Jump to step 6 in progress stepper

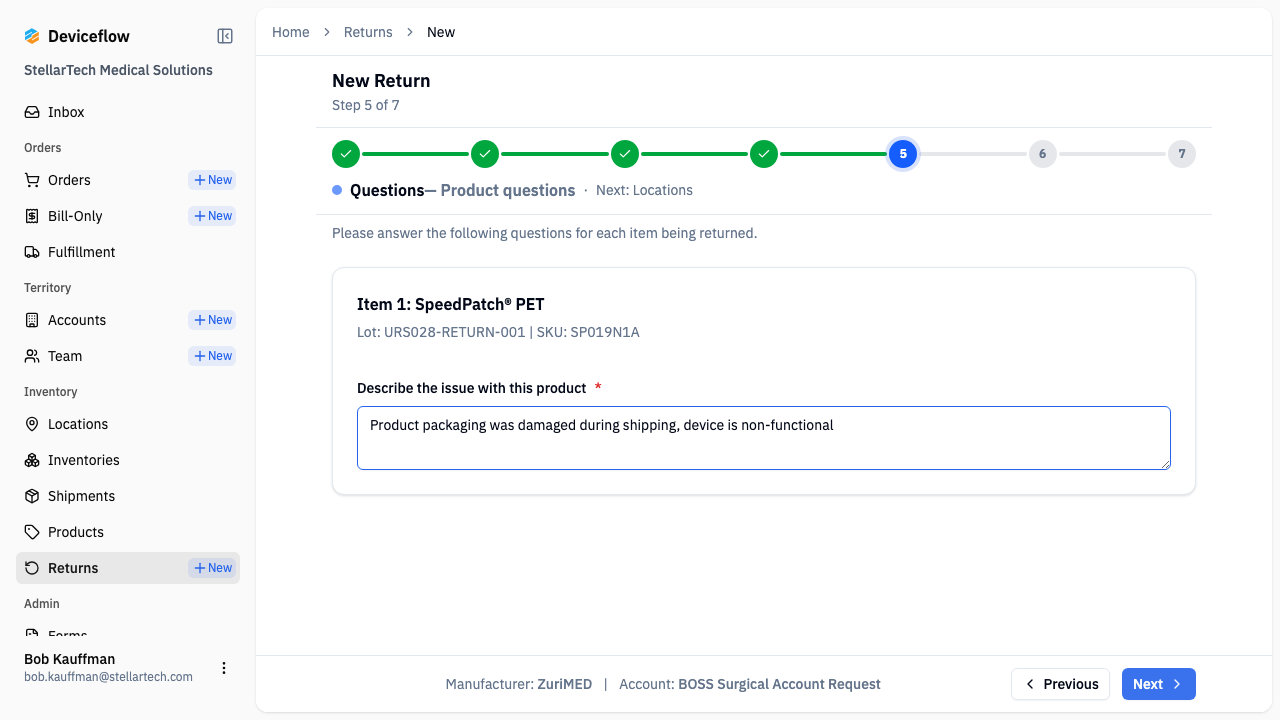point(1042,154)
